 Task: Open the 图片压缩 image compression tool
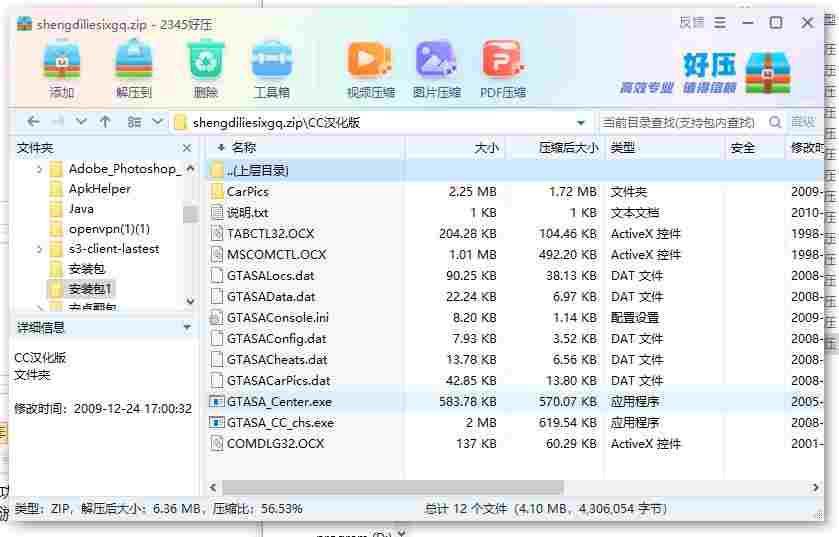(436, 60)
